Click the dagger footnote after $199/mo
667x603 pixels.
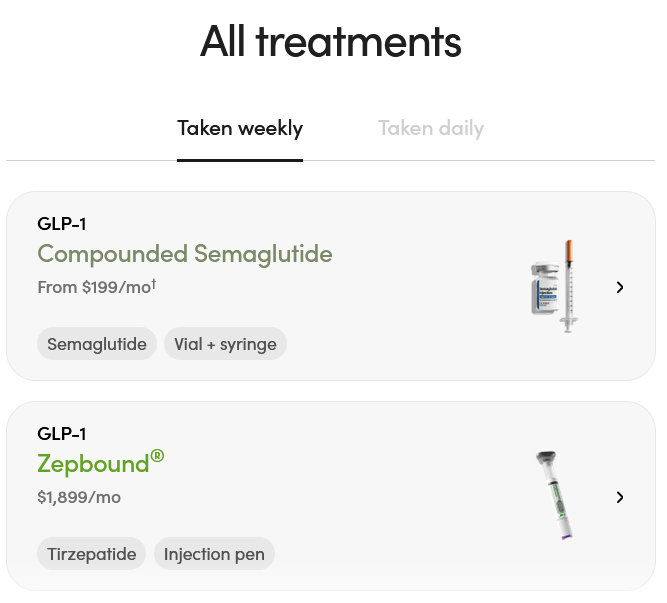(x=154, y=284)
